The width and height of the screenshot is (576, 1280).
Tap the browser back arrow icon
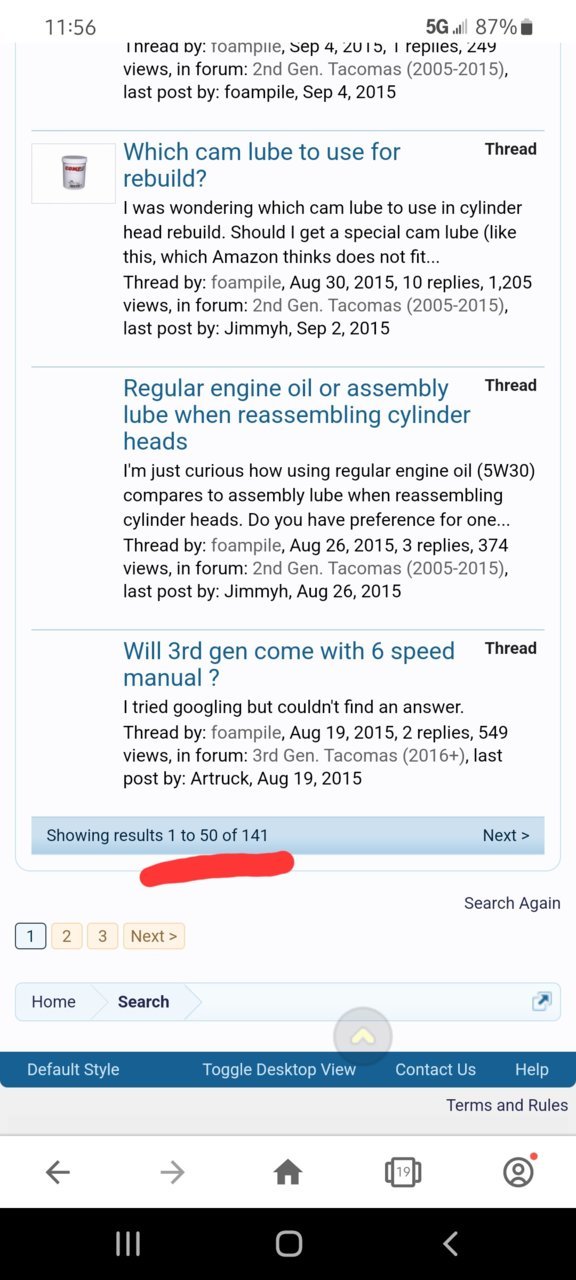tap(58, 1172)
